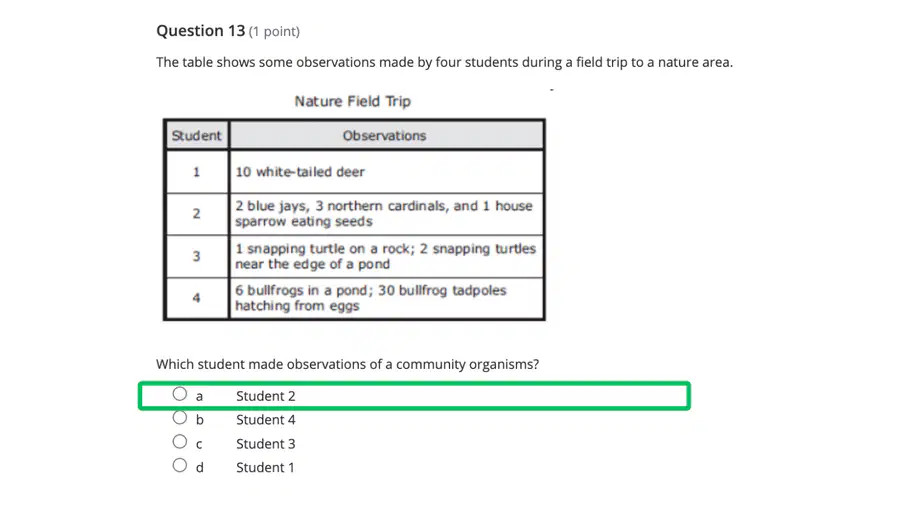Click the "Student 1" answer text

[x=265, y=468]
